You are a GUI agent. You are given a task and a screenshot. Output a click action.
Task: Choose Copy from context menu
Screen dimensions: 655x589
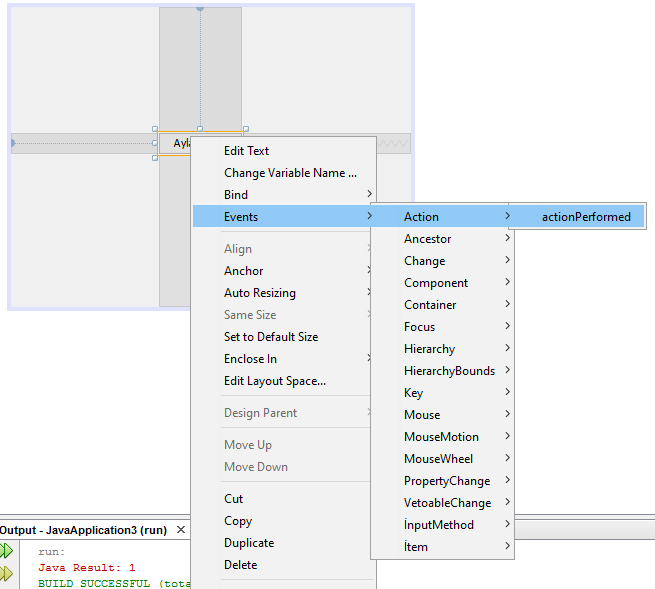click(x=284, y=521)
